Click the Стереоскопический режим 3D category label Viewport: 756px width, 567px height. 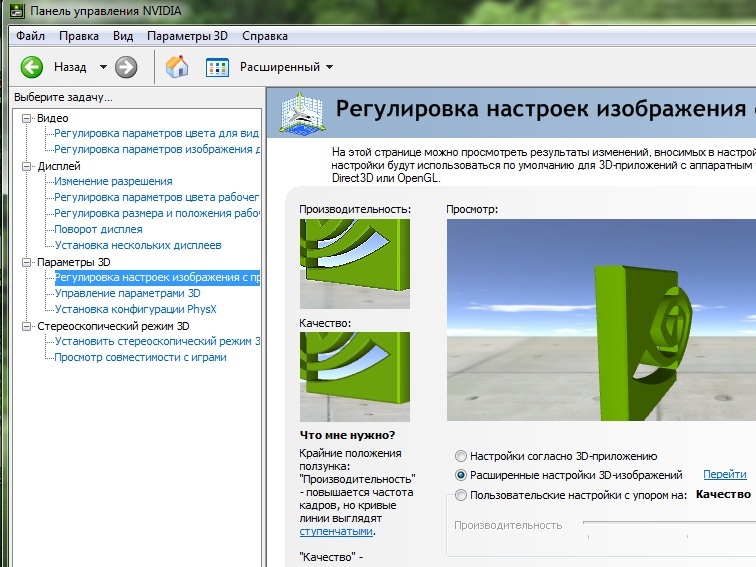coord(113,326)
